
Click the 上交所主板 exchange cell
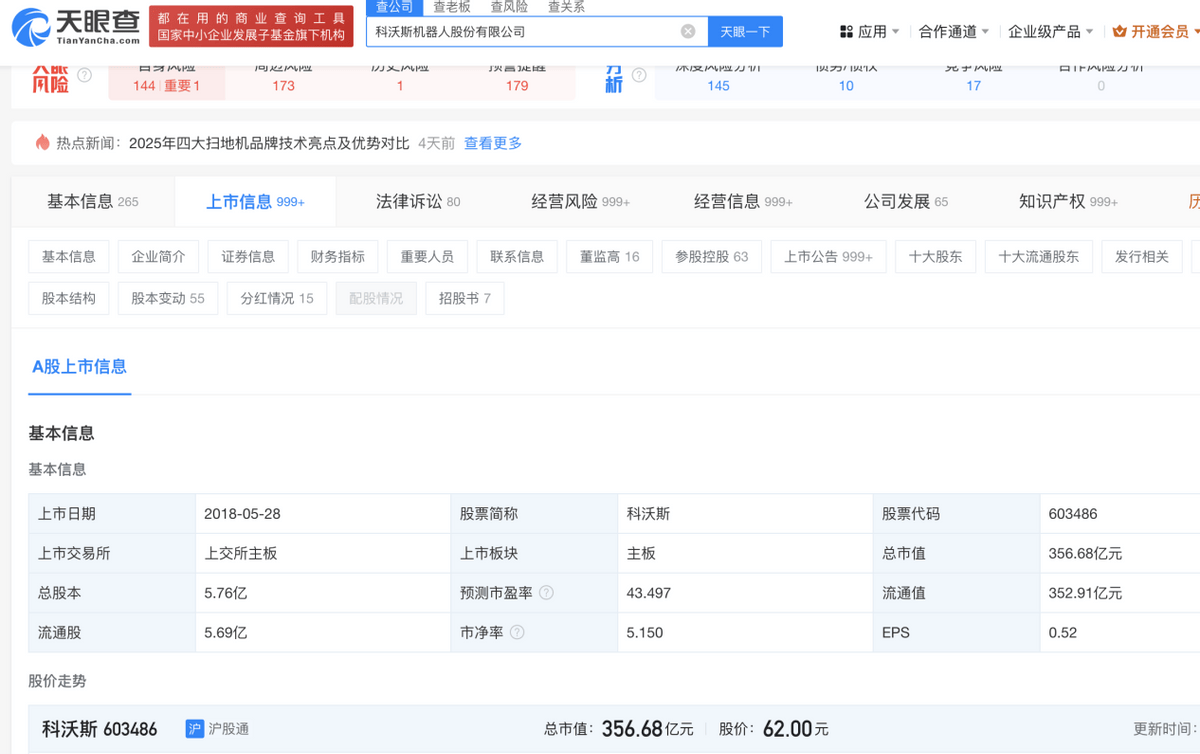click(x=241, y=553)
